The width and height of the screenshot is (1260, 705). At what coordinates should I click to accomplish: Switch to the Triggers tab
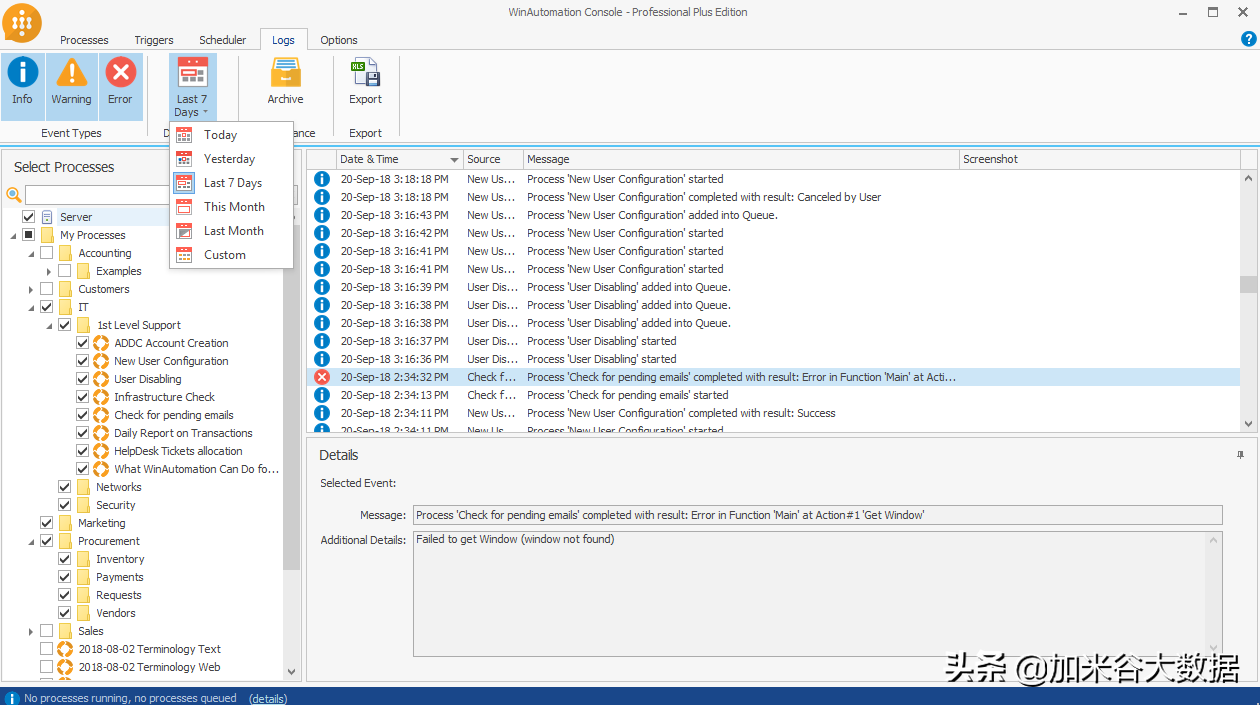tap(154, 40)
